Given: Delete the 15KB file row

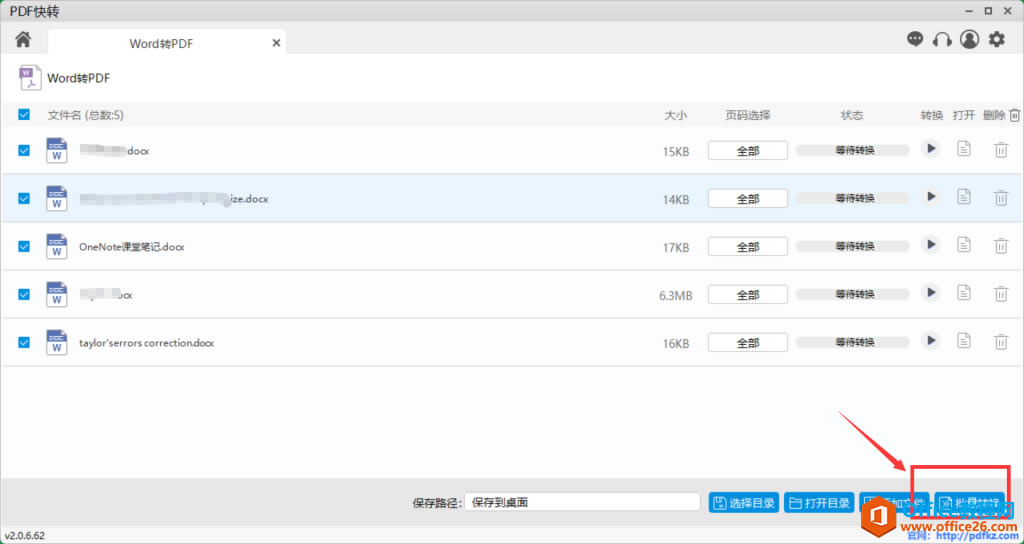Looking at the screenshot, I should pyautogui.click(x=1000, y=150).
